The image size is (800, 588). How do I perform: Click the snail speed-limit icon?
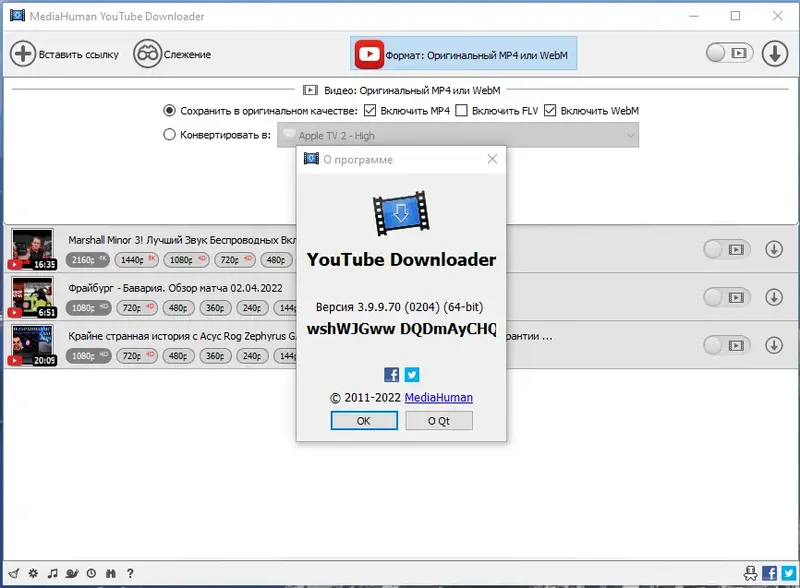tap(71, 573)
